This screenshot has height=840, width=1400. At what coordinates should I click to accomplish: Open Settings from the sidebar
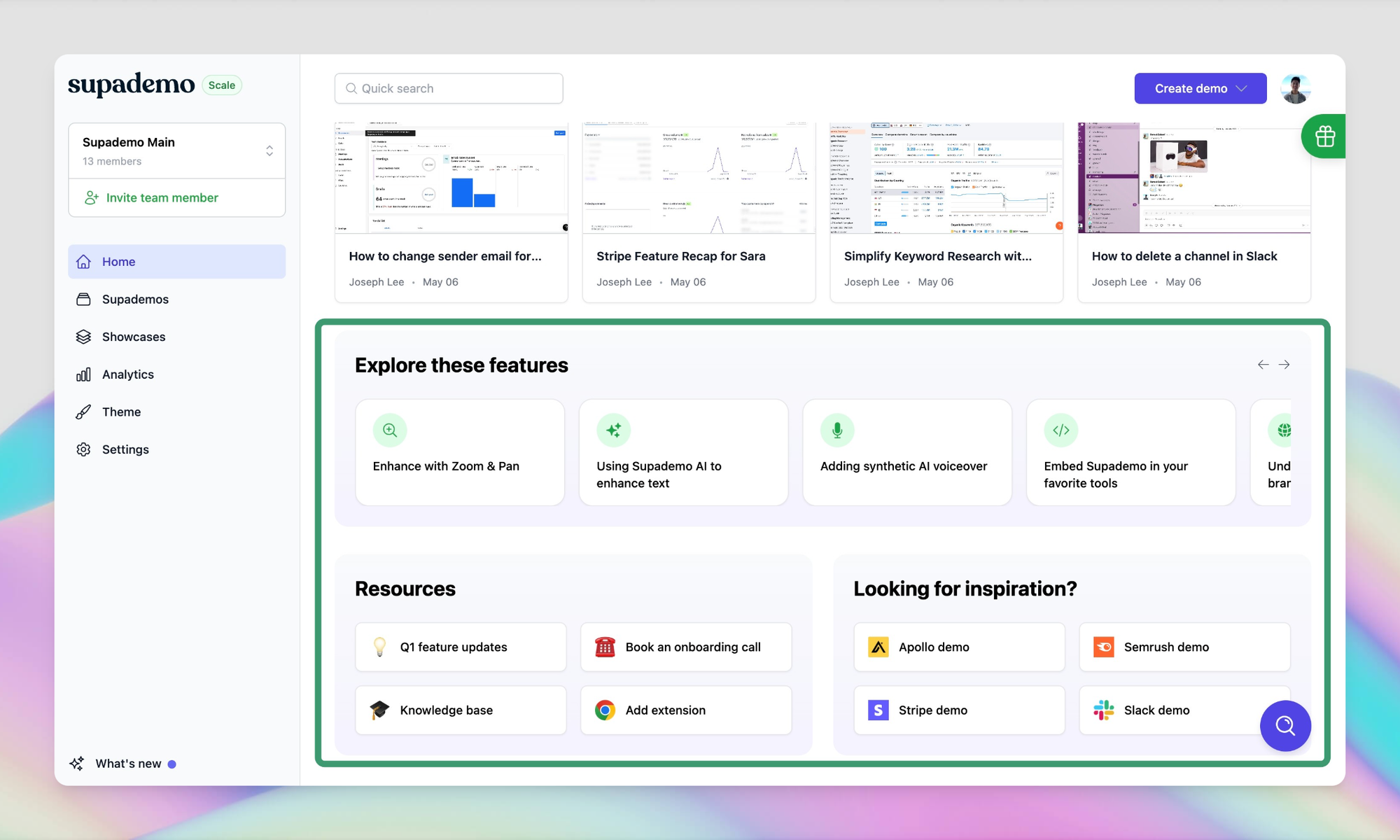tap(176, 449)
